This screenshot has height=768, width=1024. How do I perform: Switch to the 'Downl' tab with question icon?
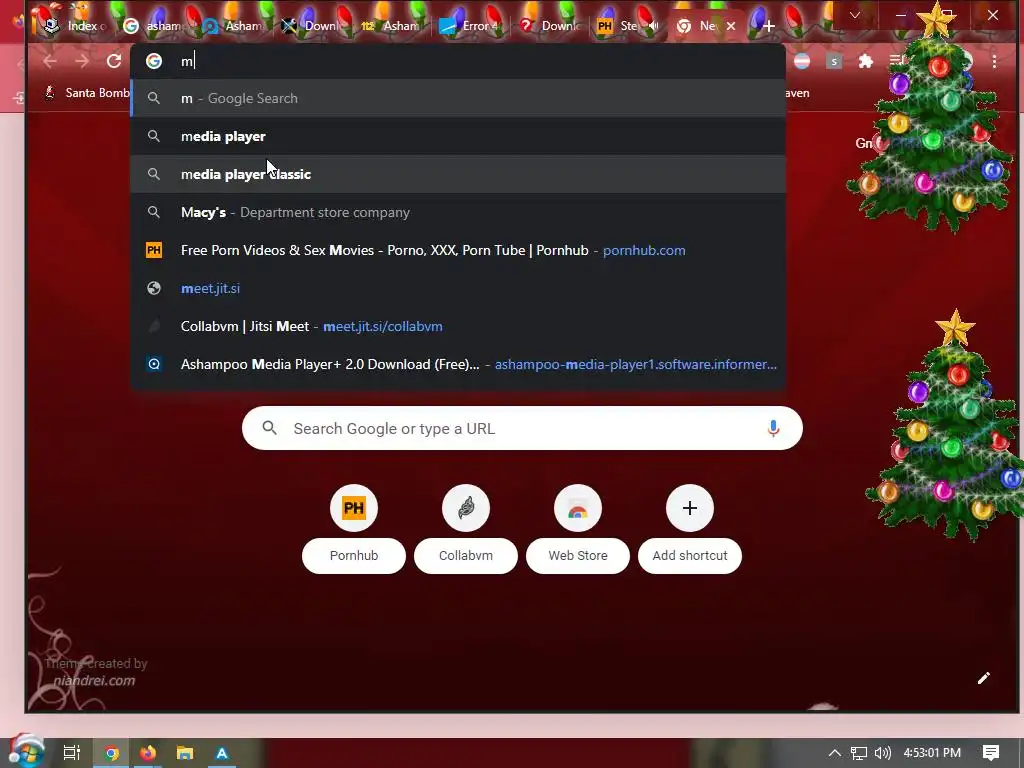coord(550,26)
